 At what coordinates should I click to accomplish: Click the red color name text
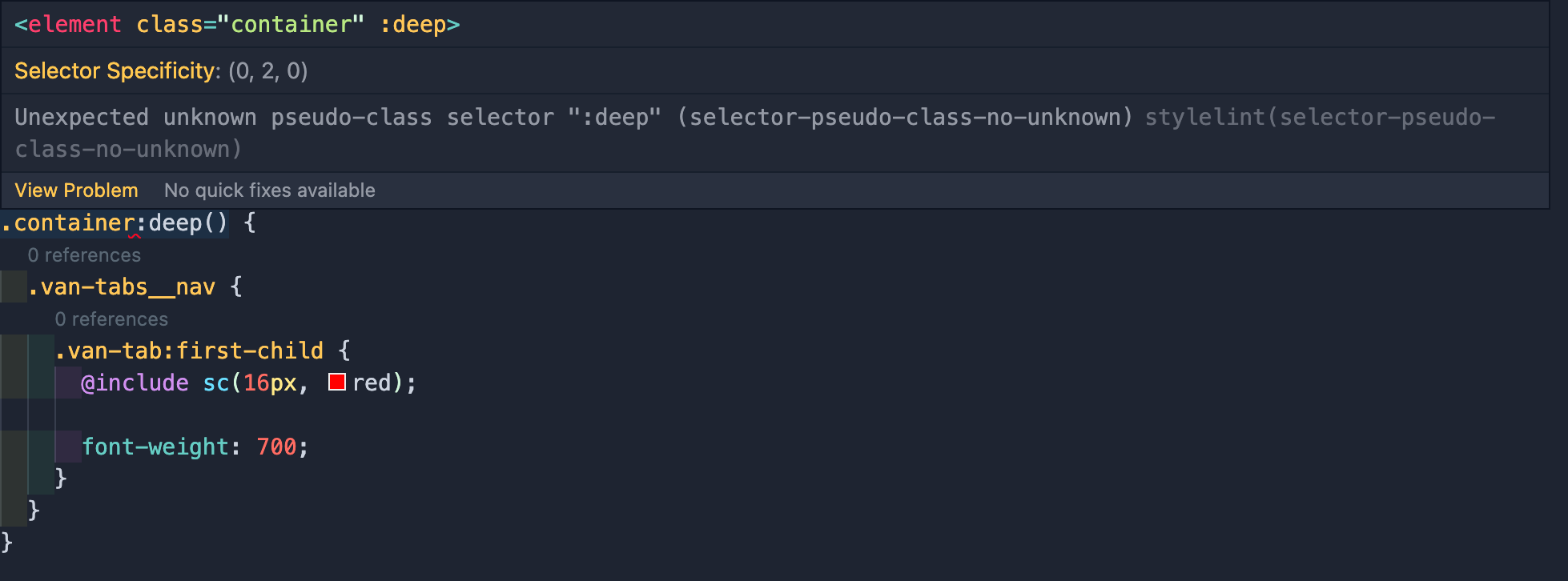click(x=372, y=383)
